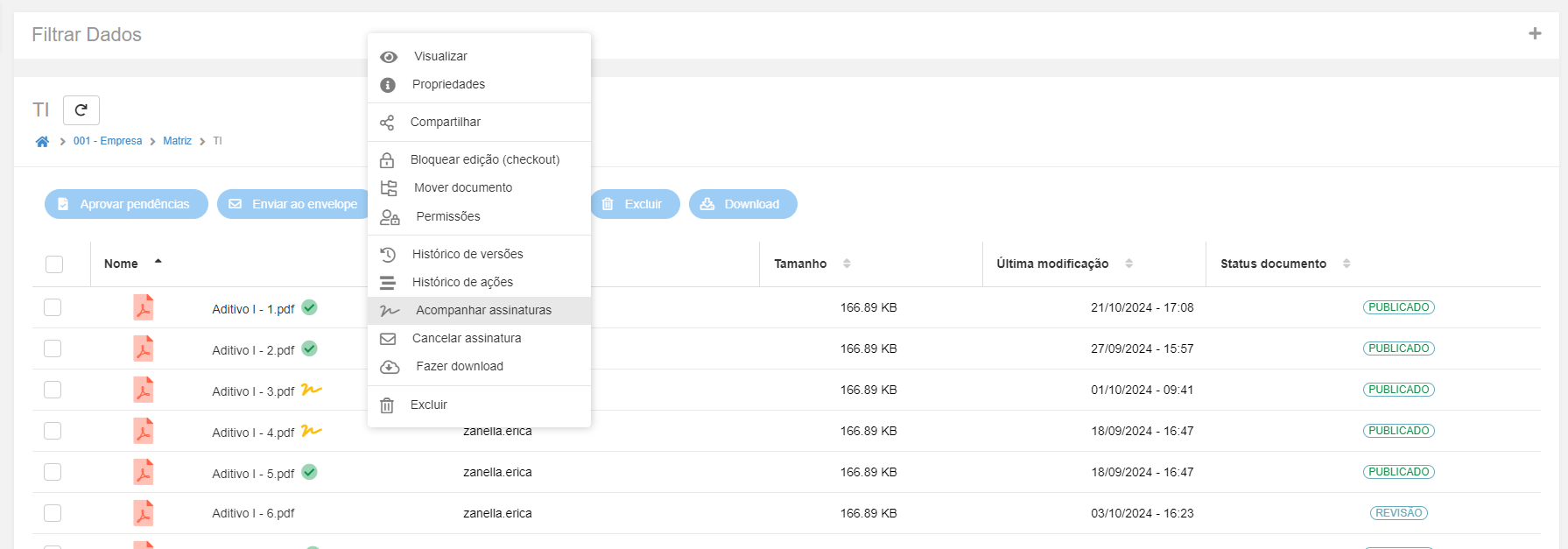Viewport: 1568px width, 549px height.
Task: Click file name Aditivo I - 6.pdf
Action: click(253, 513)
